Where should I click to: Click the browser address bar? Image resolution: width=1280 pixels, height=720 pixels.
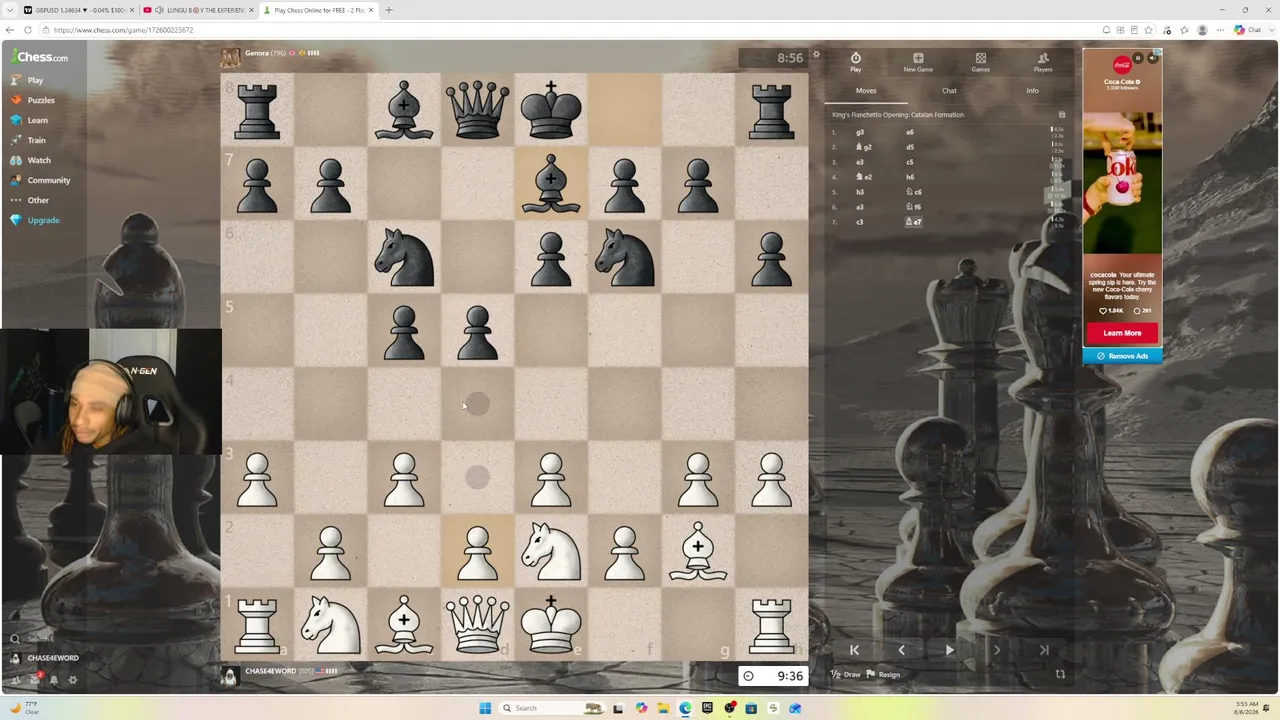pyautogui.click(x=570, y=30)
